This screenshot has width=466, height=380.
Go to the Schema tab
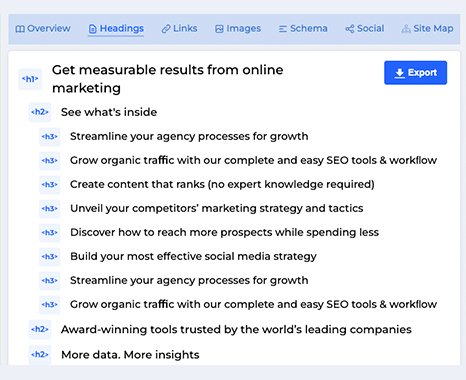(303, 29)
